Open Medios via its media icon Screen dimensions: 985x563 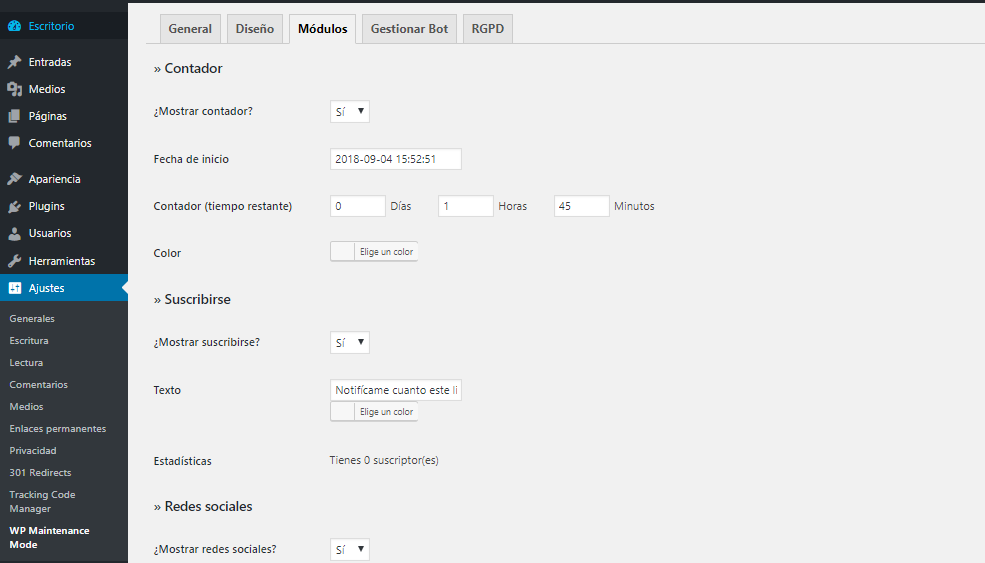14,89
